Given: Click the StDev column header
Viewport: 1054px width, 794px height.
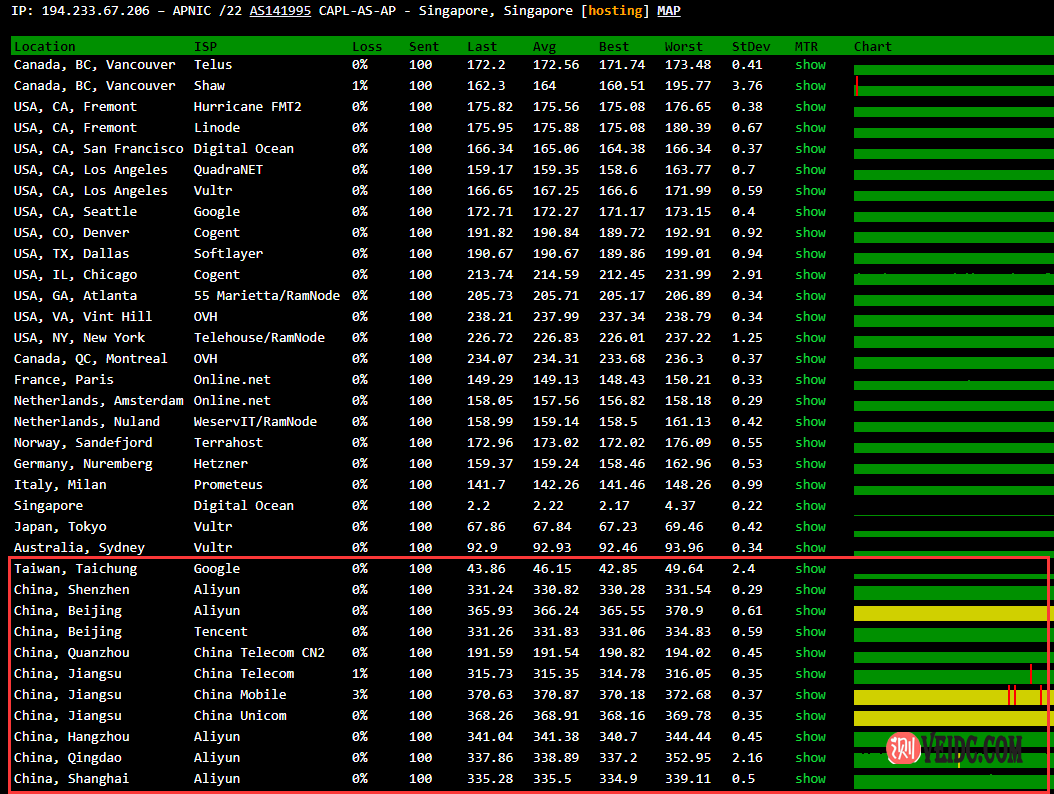Looking at the screenshot, I should (x=751, y=47).
